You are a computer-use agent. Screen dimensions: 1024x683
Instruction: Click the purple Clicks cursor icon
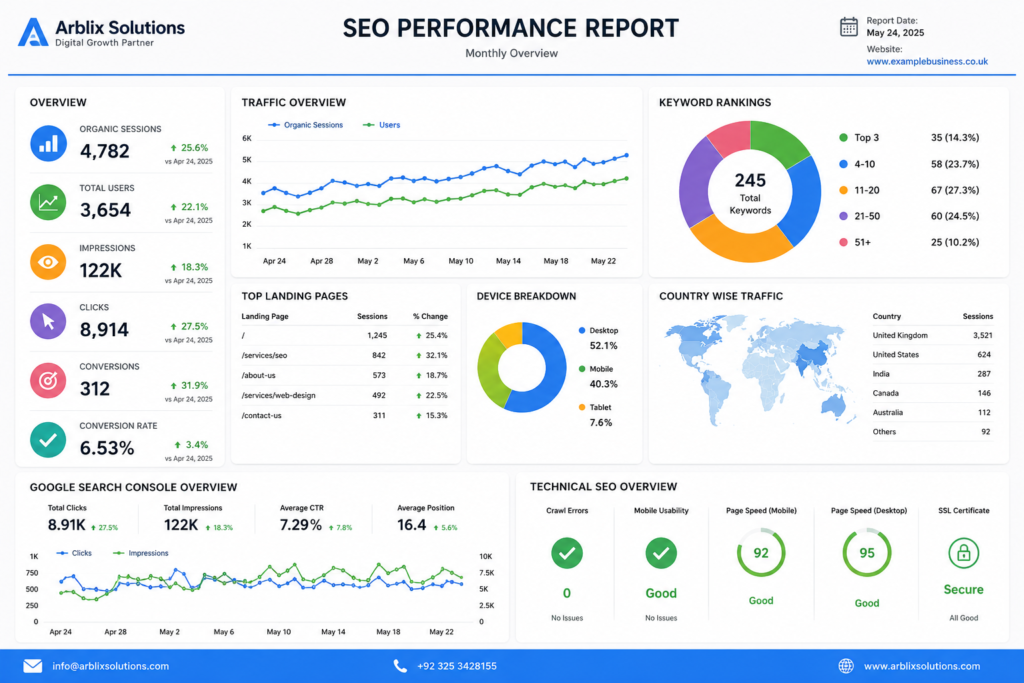(48, 321)
